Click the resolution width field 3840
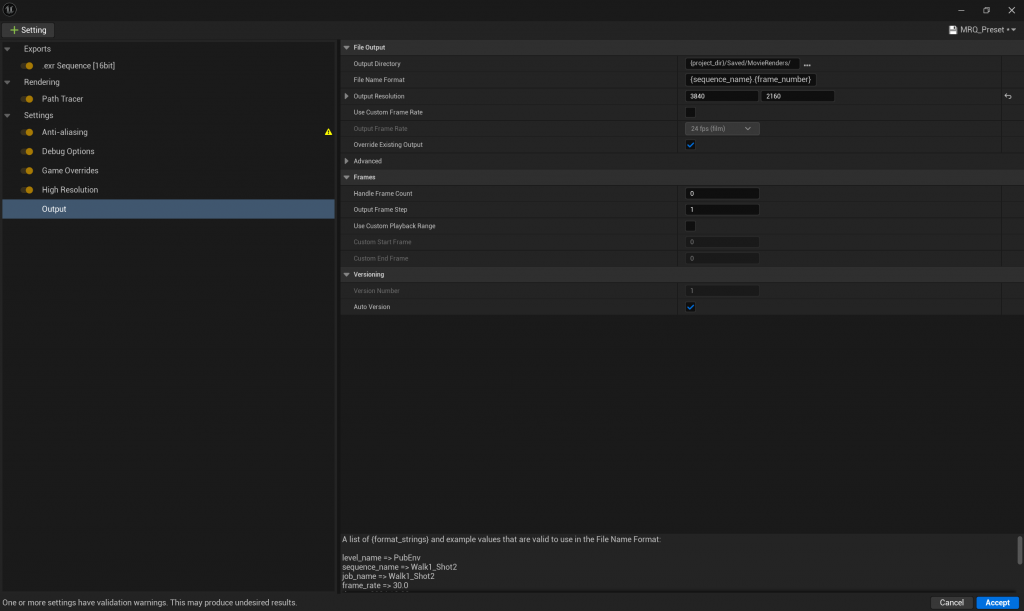 click(722, 96)
